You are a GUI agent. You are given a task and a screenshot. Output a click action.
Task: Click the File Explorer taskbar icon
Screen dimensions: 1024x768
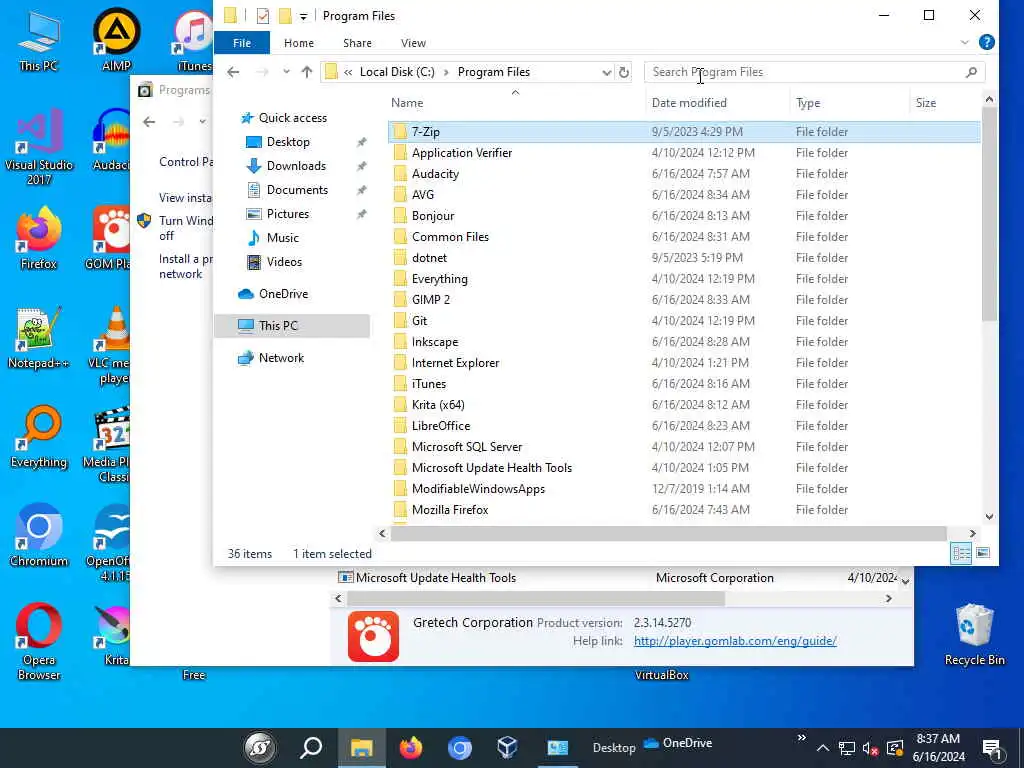[362, 748]
